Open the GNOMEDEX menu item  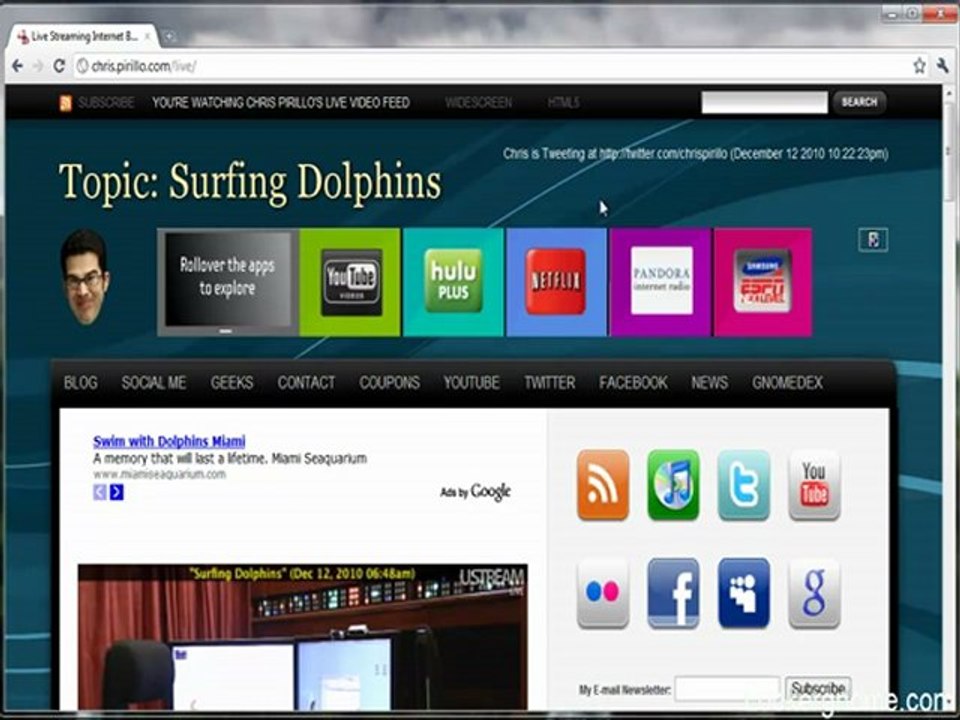787,383
